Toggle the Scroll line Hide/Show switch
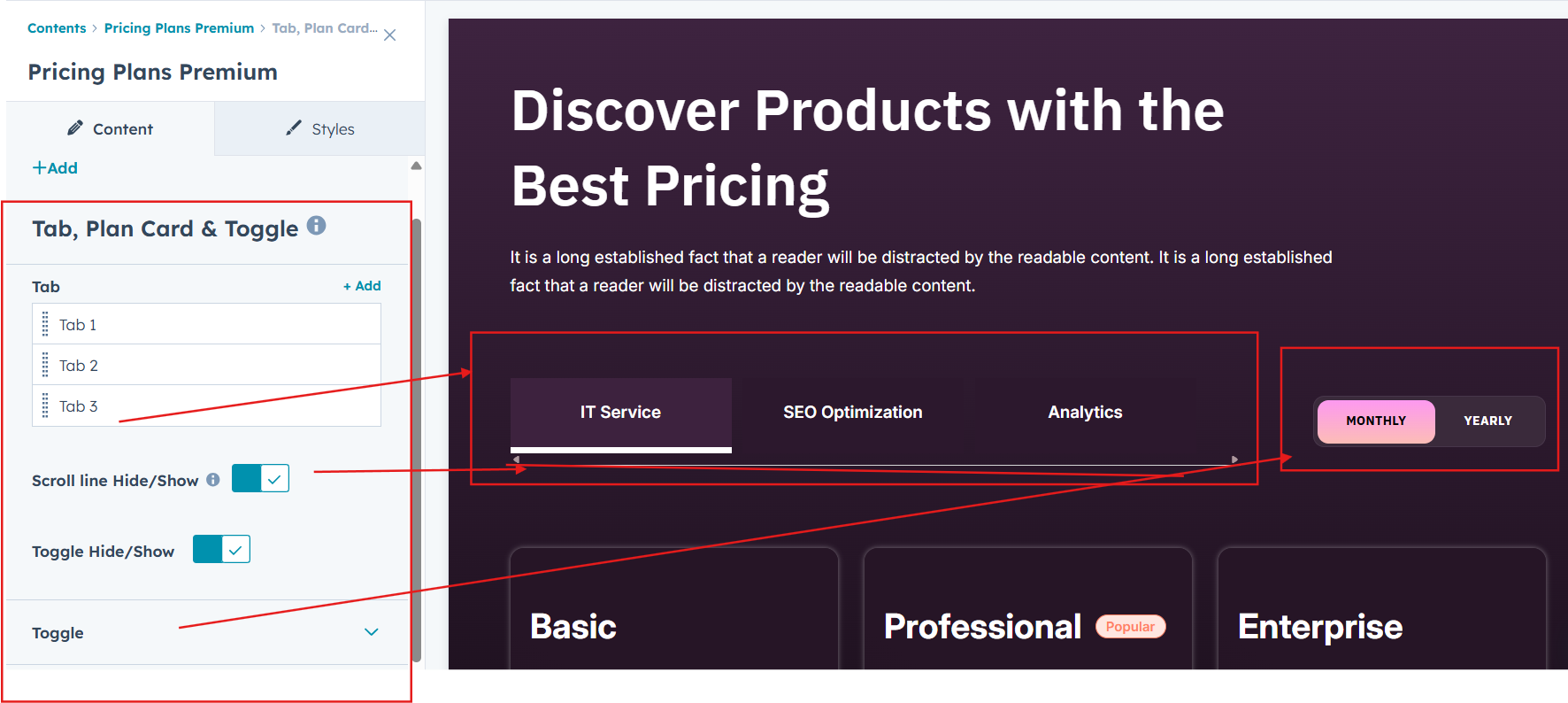 coord(260,479)
